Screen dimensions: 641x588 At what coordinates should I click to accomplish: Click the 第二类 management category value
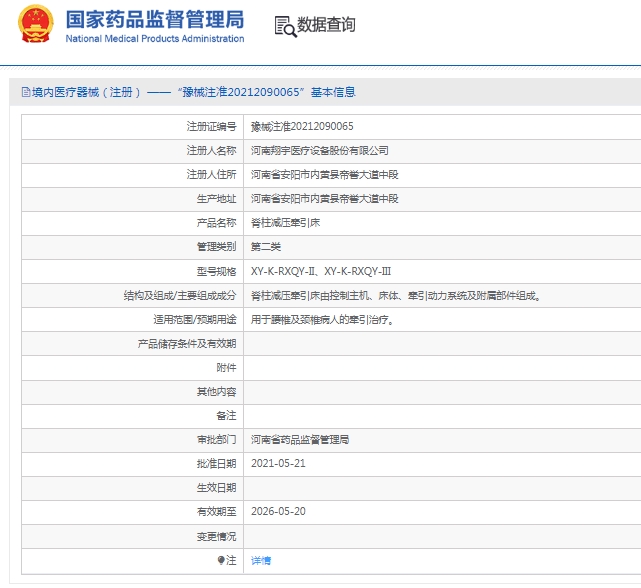point(266,247)
